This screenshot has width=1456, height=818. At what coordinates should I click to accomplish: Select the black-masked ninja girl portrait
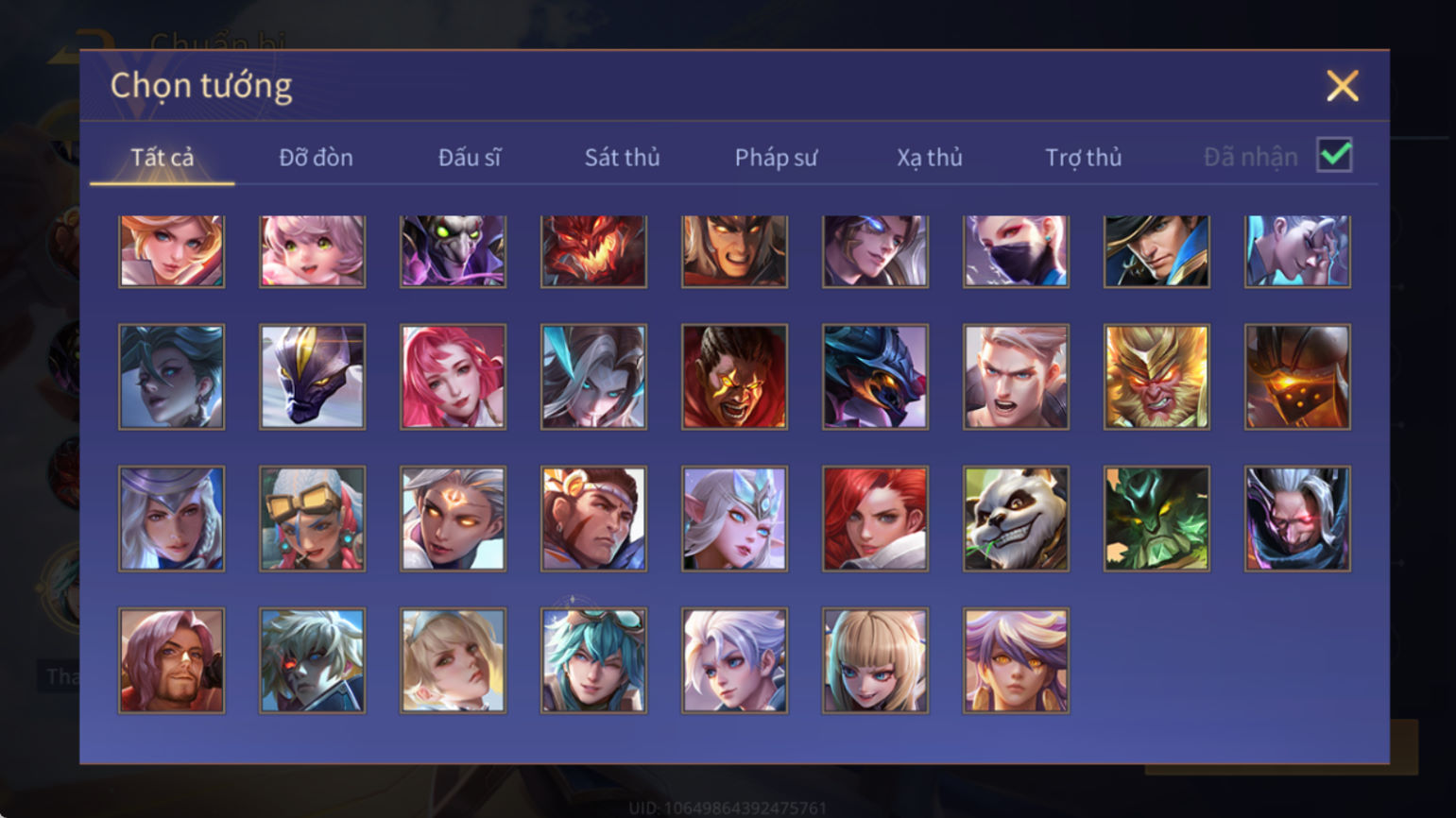(x=1016, y=251)
